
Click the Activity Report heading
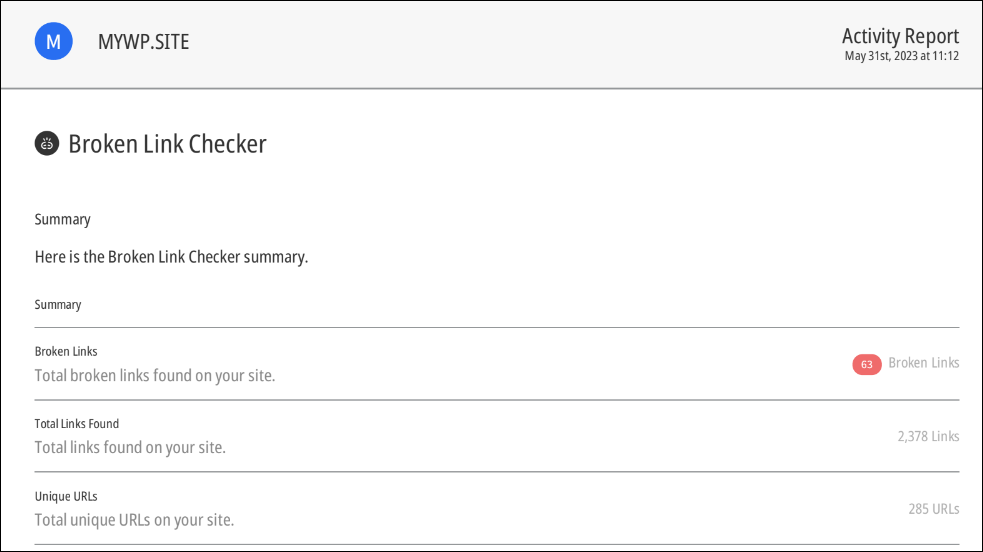(900, 36)
